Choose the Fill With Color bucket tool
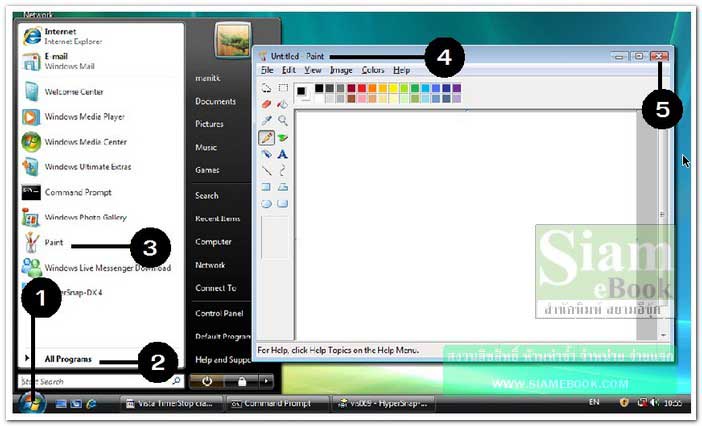Viewport: 702px width, 426px height. coord(283,104)
